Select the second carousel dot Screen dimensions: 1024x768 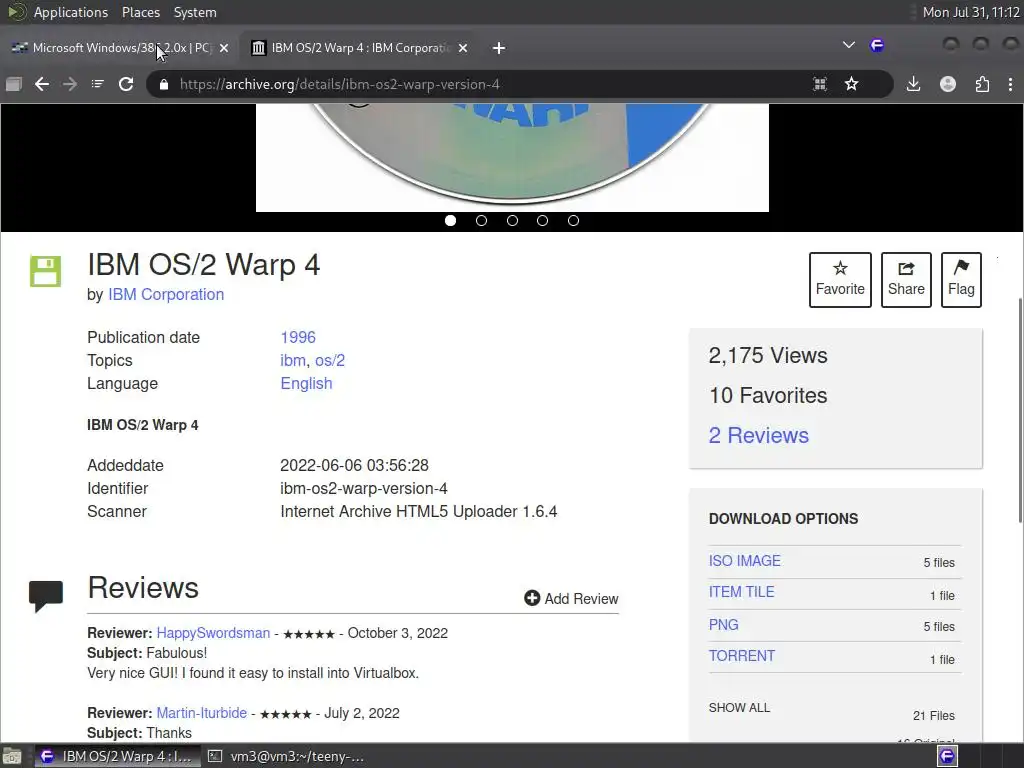point(481,221)
